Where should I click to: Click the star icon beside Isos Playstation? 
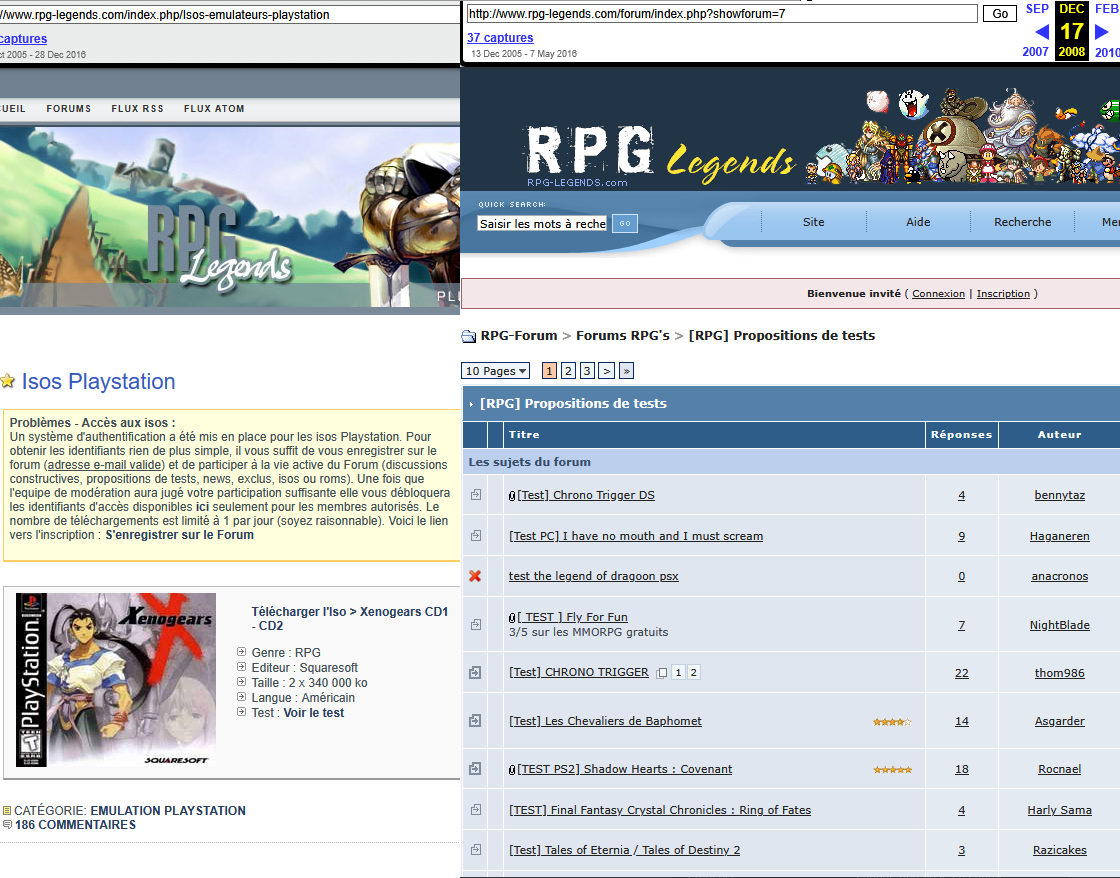[8, 381]
